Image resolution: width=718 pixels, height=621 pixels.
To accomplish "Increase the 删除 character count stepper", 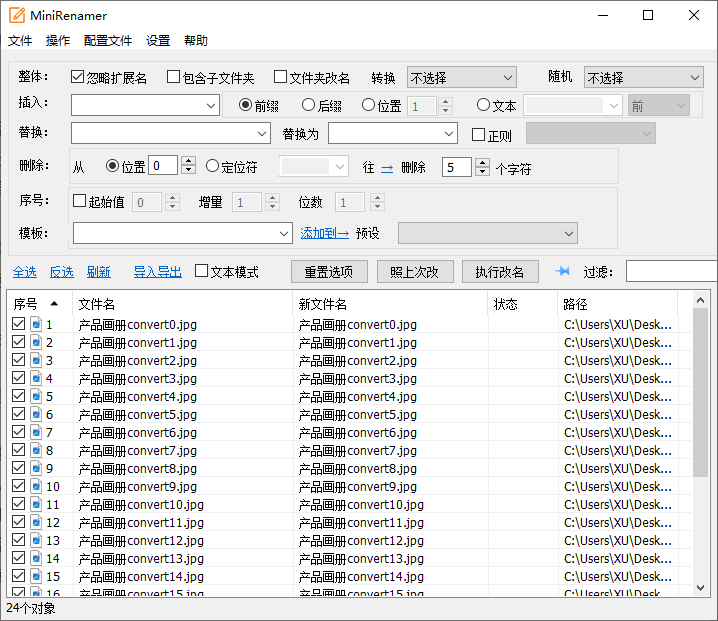I will point(482,162).
